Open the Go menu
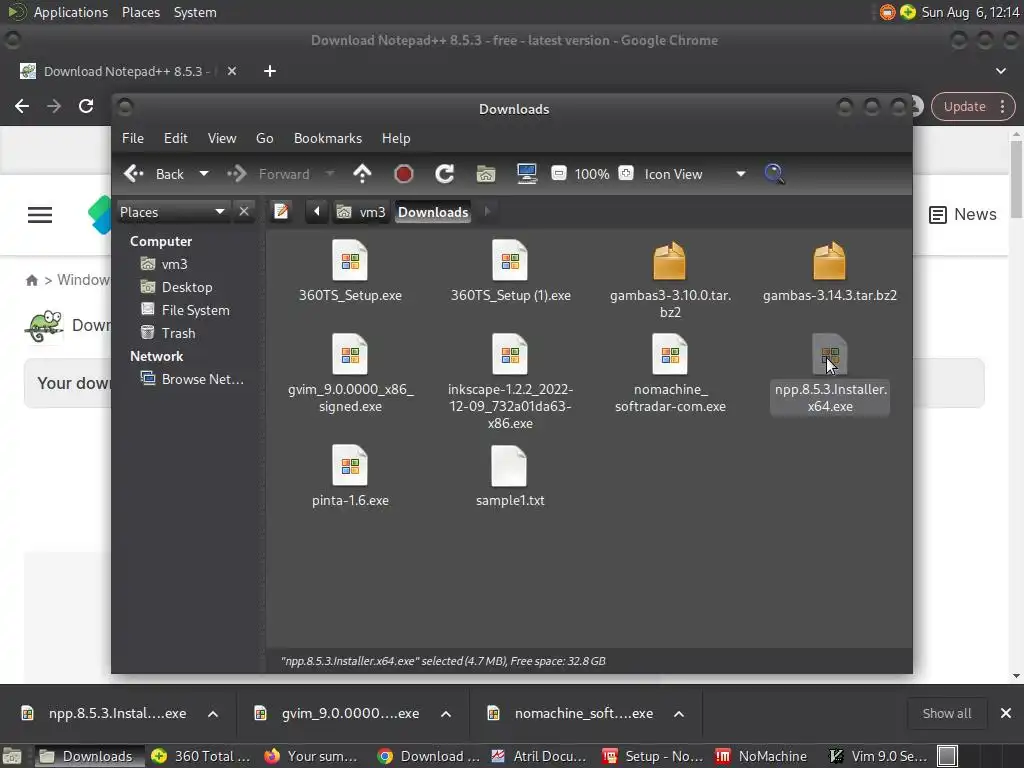This screenshot has height=768, width=1024. (264, 138)
